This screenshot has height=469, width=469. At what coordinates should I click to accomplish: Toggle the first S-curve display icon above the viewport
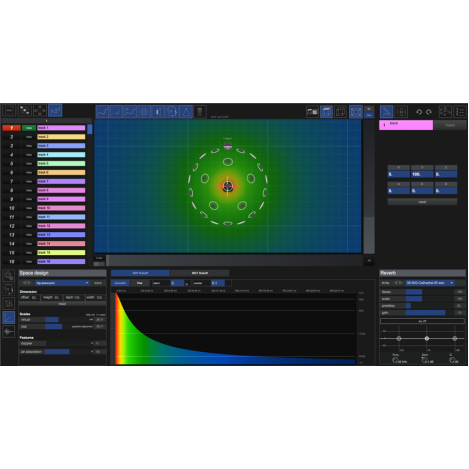point(102,112)
